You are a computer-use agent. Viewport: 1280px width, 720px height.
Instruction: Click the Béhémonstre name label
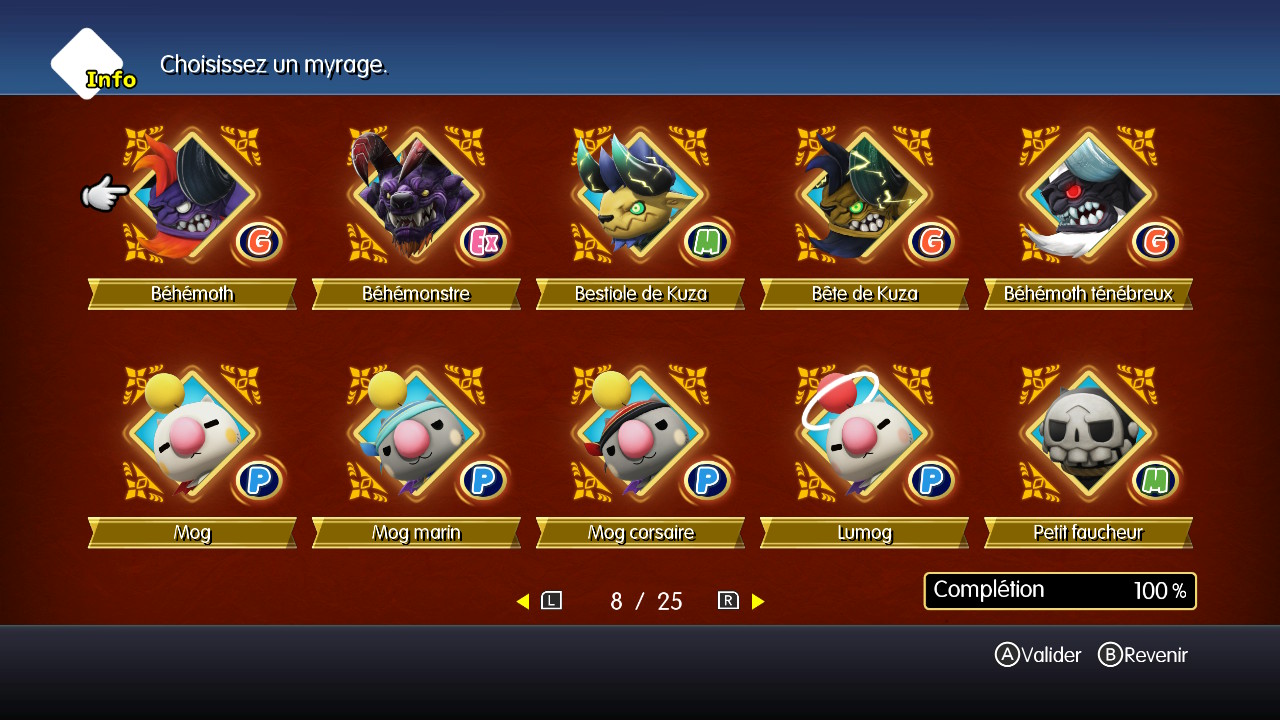tap(416, 294)
